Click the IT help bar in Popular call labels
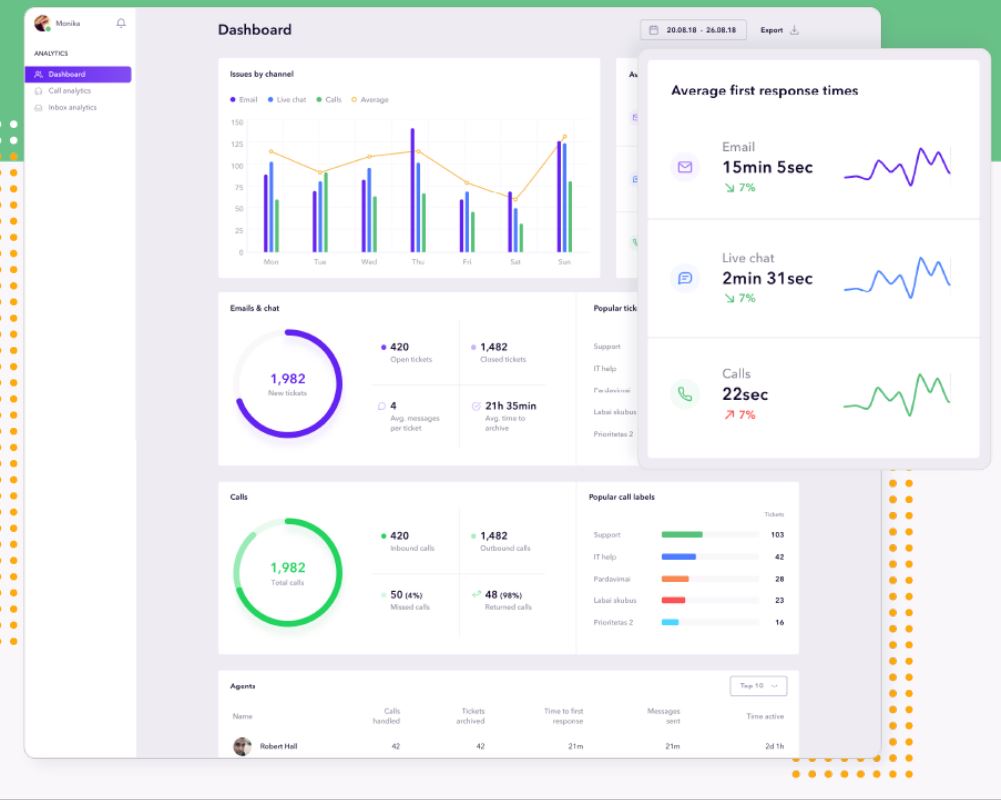 tap(679, 557)
